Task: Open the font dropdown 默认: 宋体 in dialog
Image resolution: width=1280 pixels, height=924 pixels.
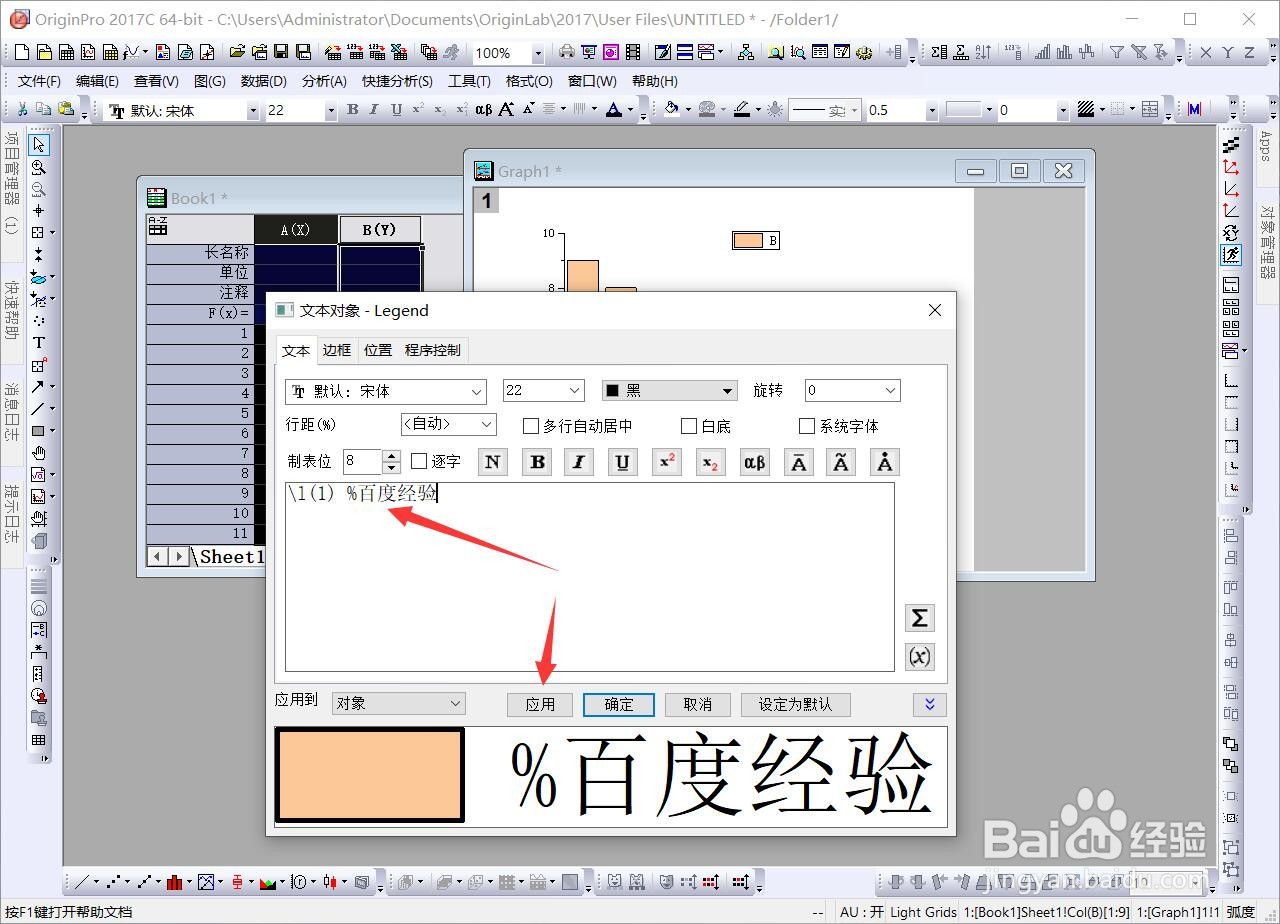Action: 386,391
